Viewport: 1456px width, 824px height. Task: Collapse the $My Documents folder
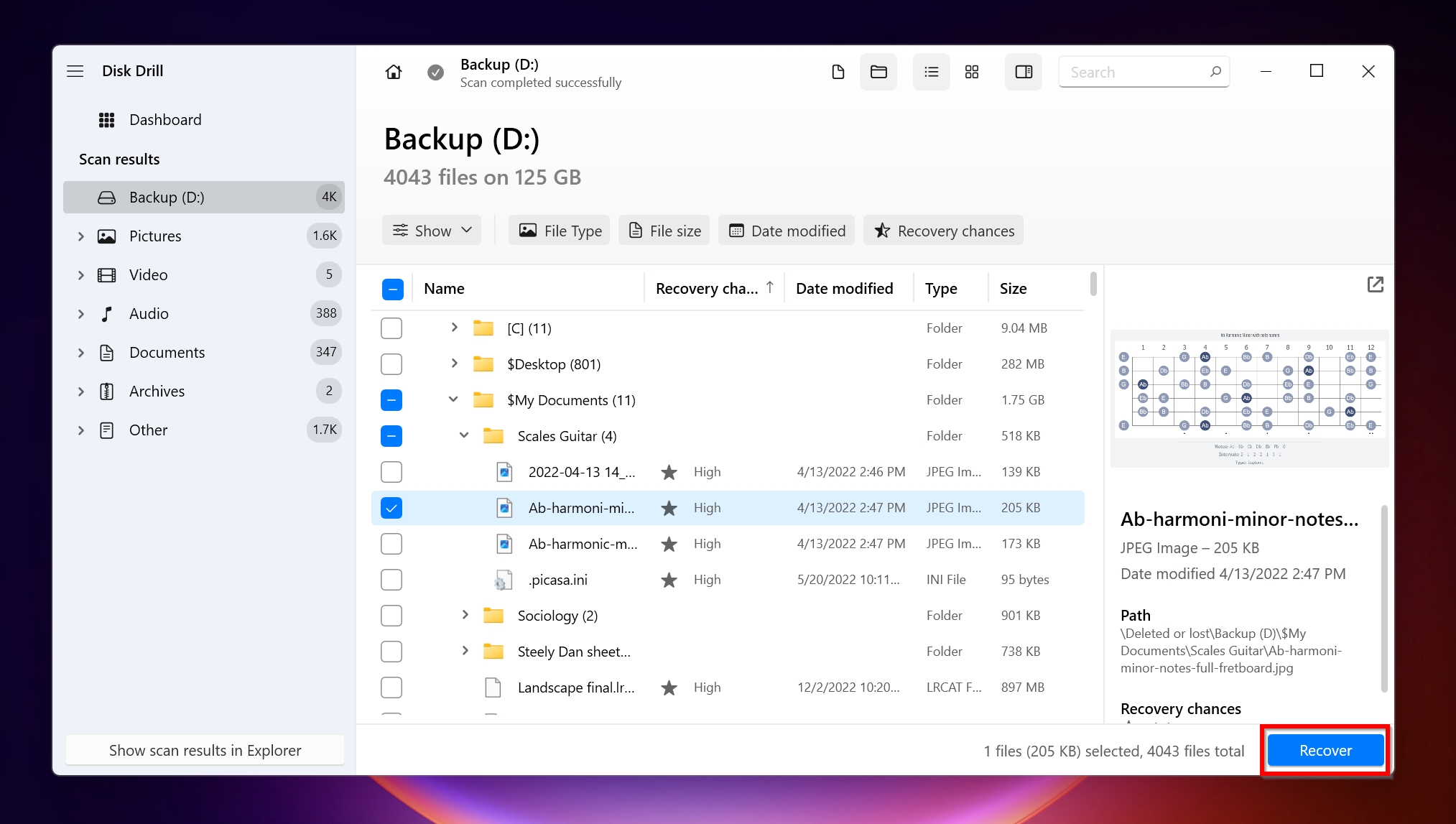[453, 399]
